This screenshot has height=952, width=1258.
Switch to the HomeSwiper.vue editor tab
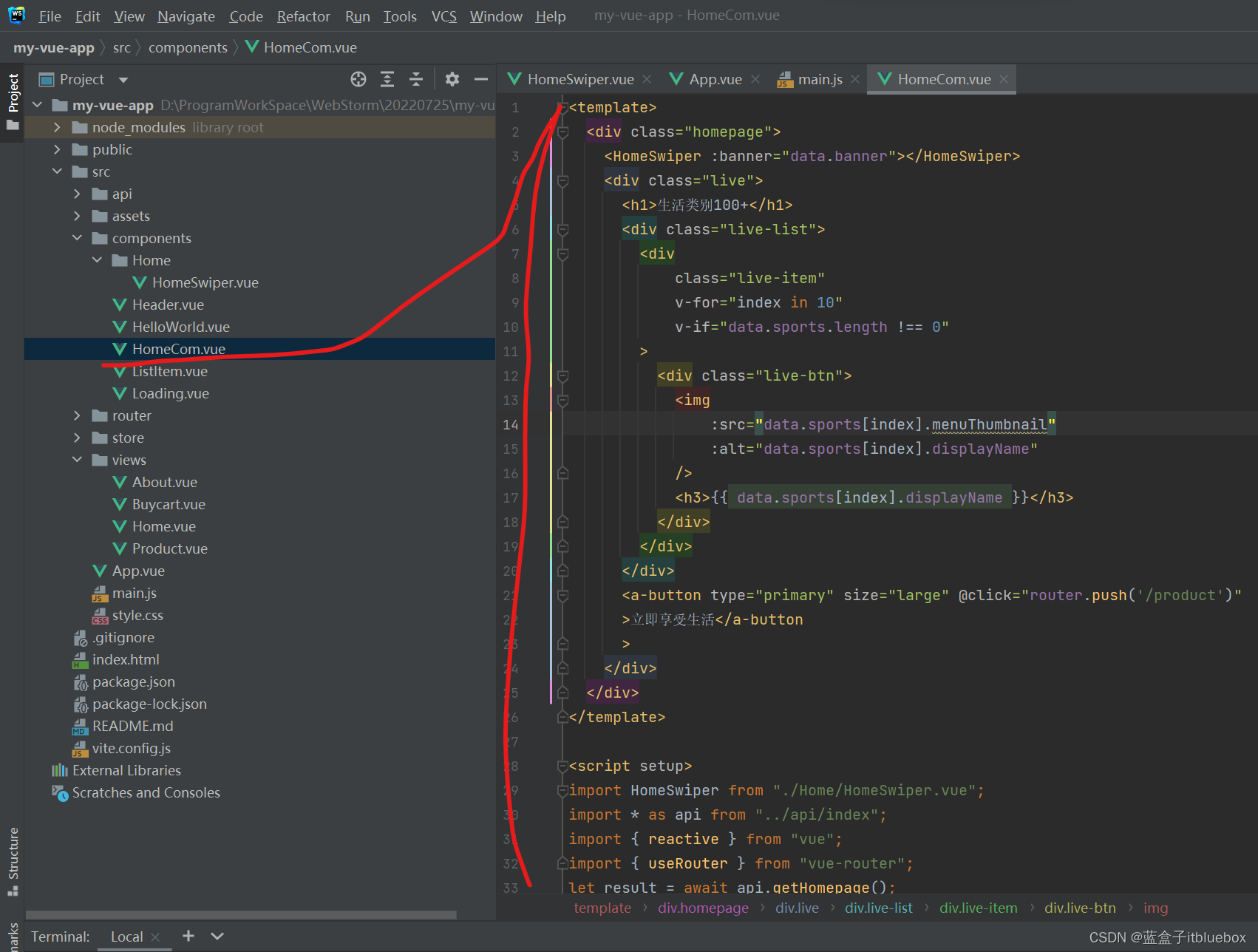tap(580, 79)
